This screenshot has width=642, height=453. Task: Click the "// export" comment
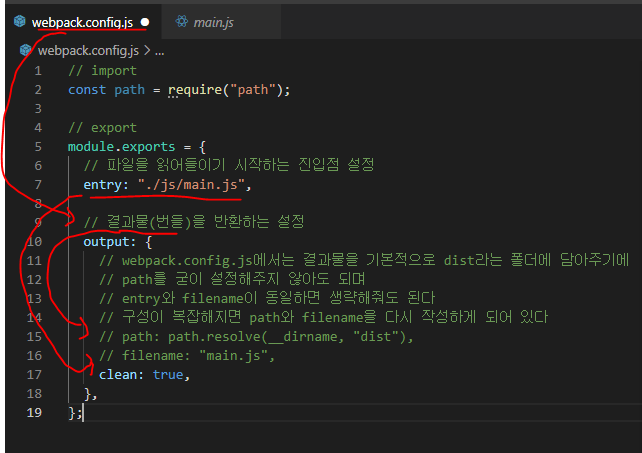(x=102, y=128)
